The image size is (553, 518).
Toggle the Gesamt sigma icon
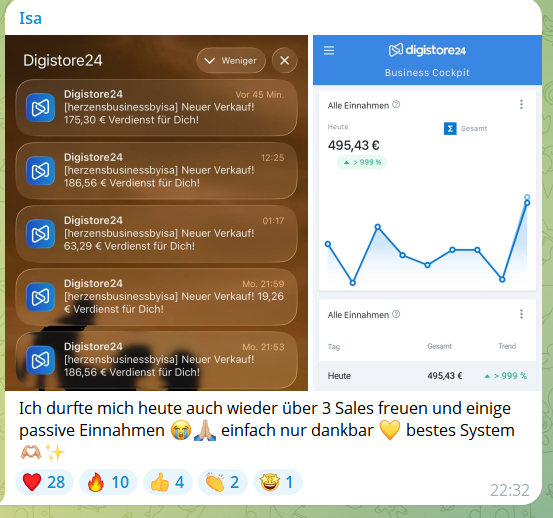tap(450, 129)
